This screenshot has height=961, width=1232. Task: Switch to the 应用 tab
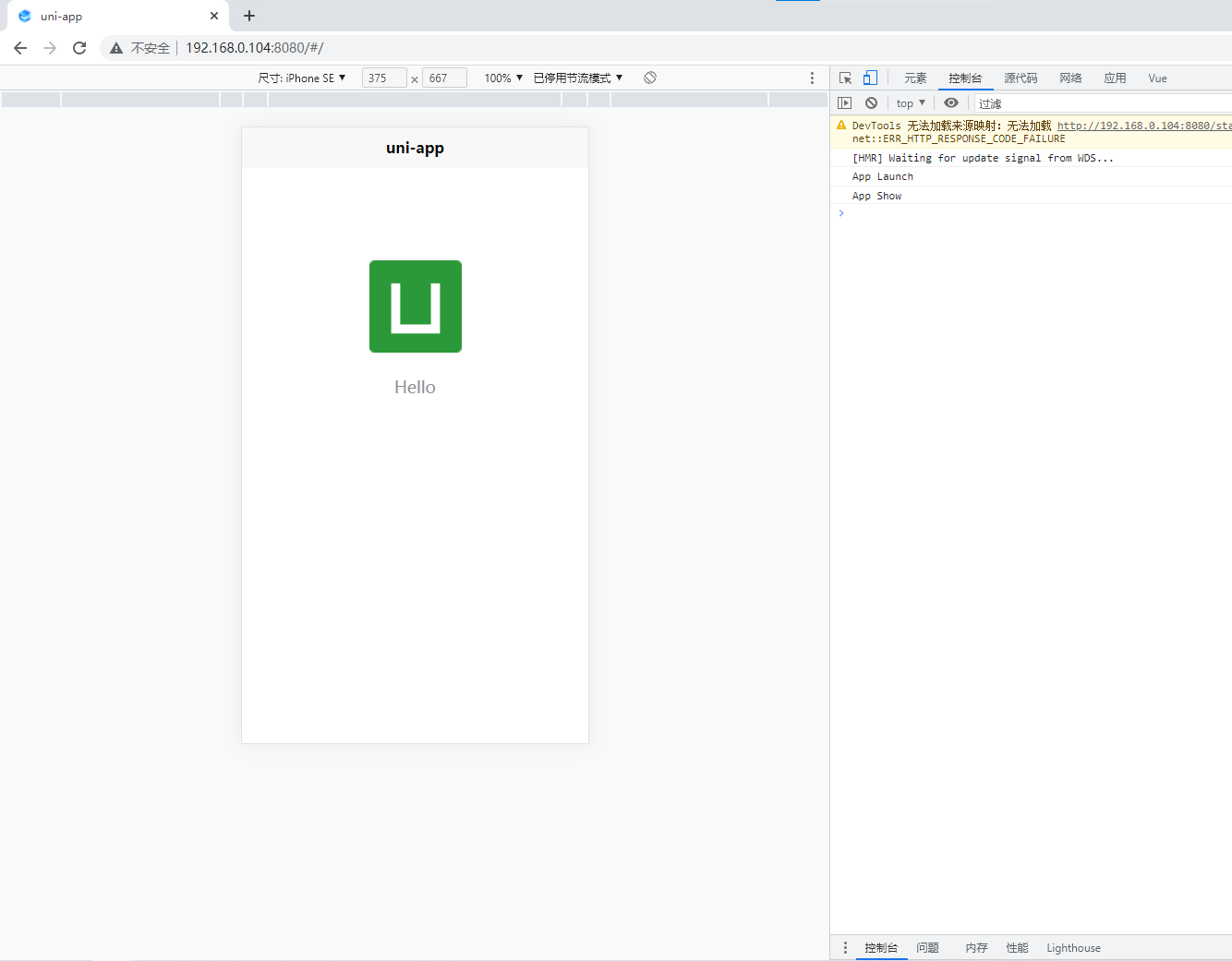(1115, 78)
